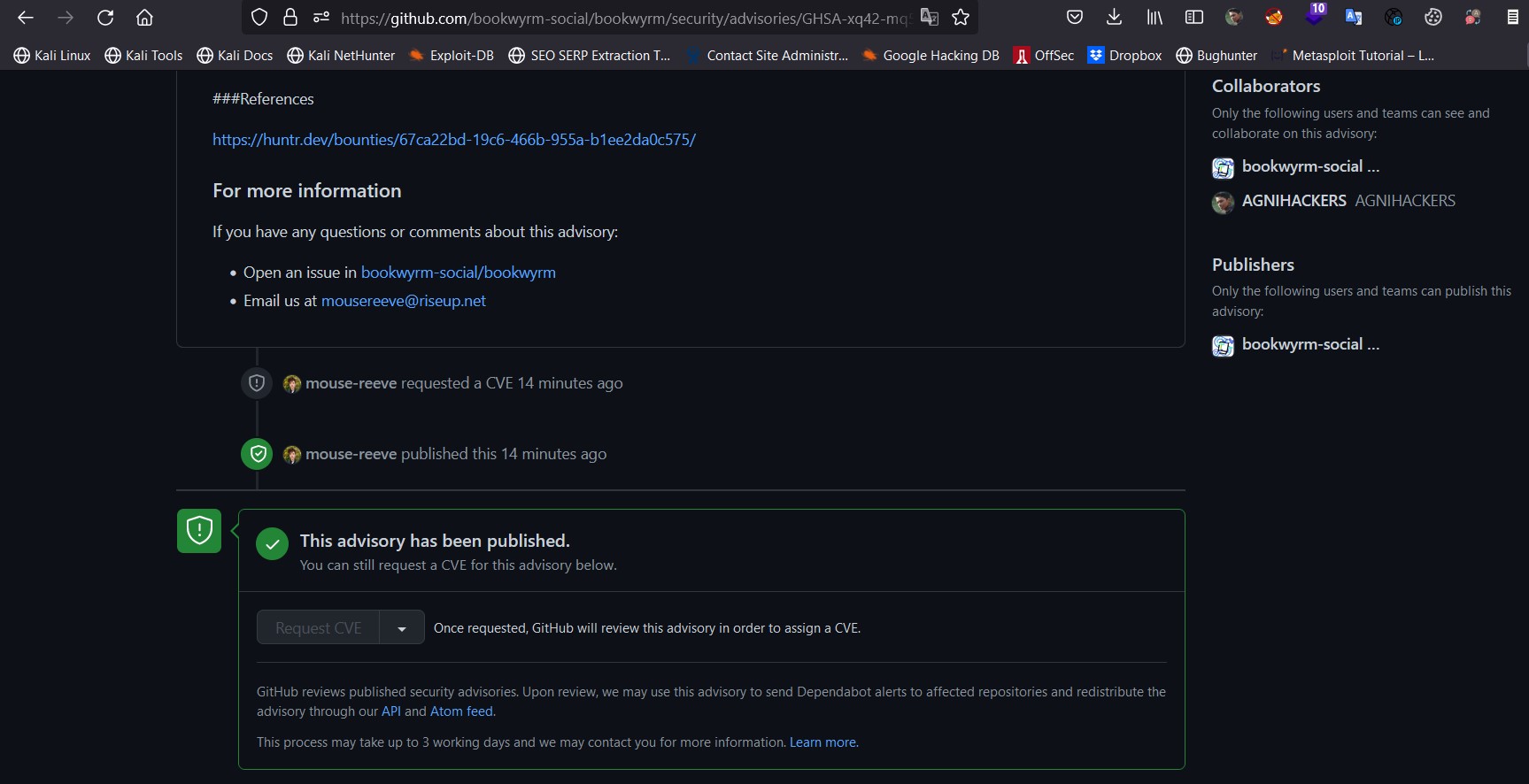This screenshot has width=1529, height=784.
Task: Open the cookie editor extension
Action: click(1433, 17)
